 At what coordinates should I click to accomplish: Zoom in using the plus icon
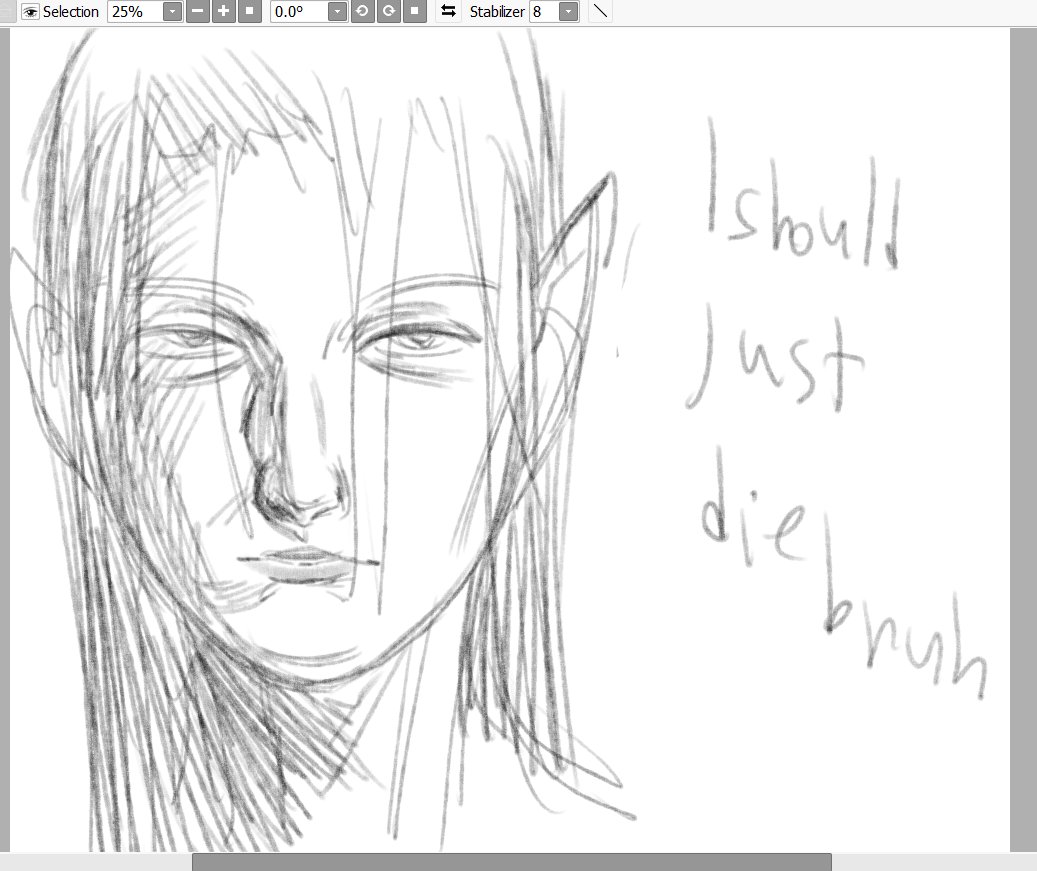pyautogui.click(x=222, y=11)
